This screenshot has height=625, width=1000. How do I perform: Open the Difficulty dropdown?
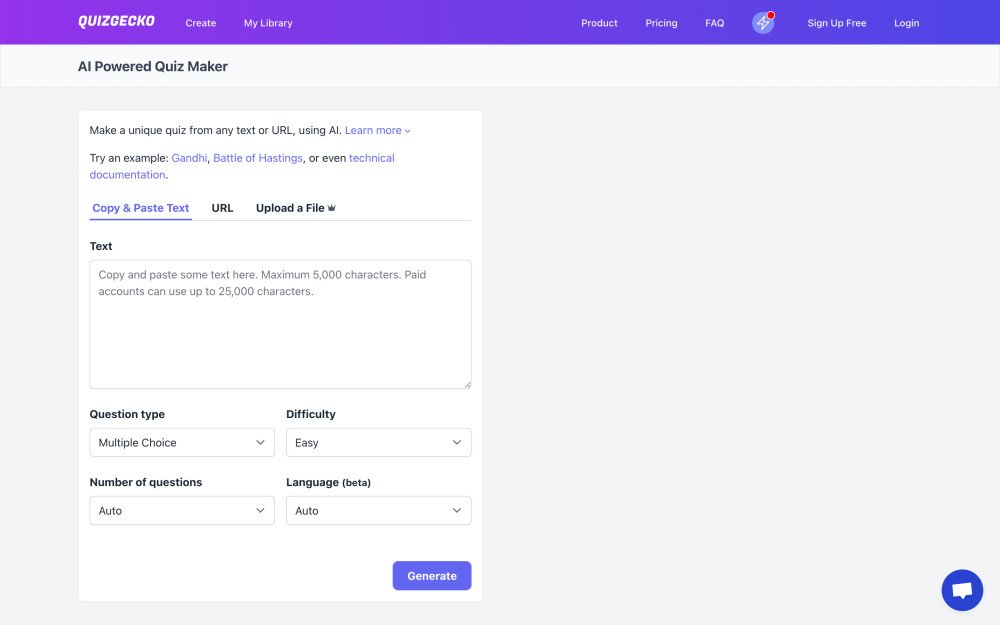point(378,442)
